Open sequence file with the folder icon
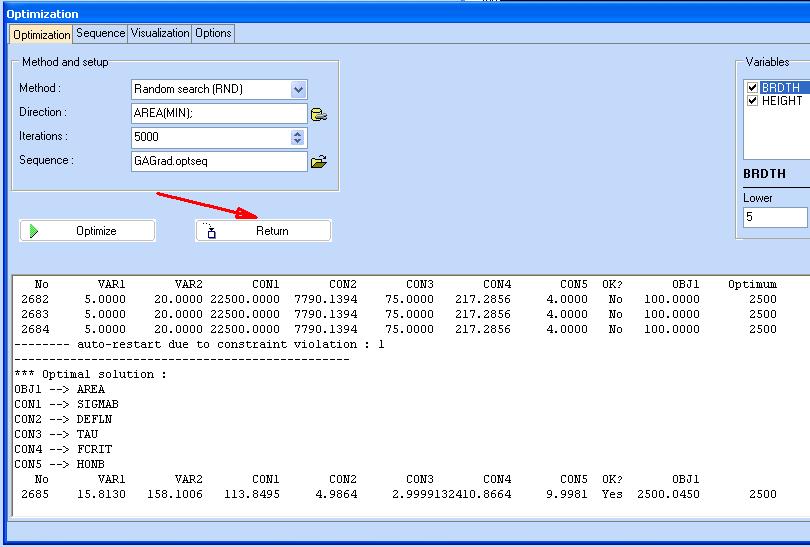Viewport: 810px width, 547px height. [319, 161]
